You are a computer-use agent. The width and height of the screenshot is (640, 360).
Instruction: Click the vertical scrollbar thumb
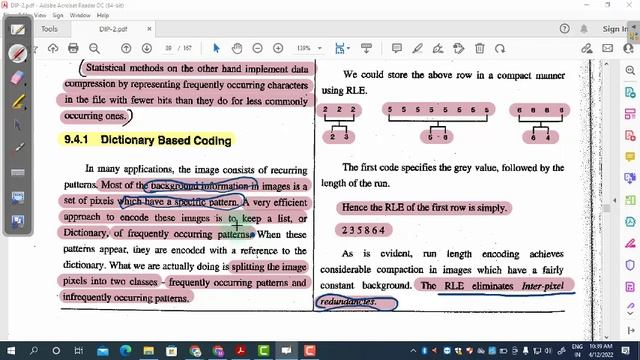[x=607, y=208]
